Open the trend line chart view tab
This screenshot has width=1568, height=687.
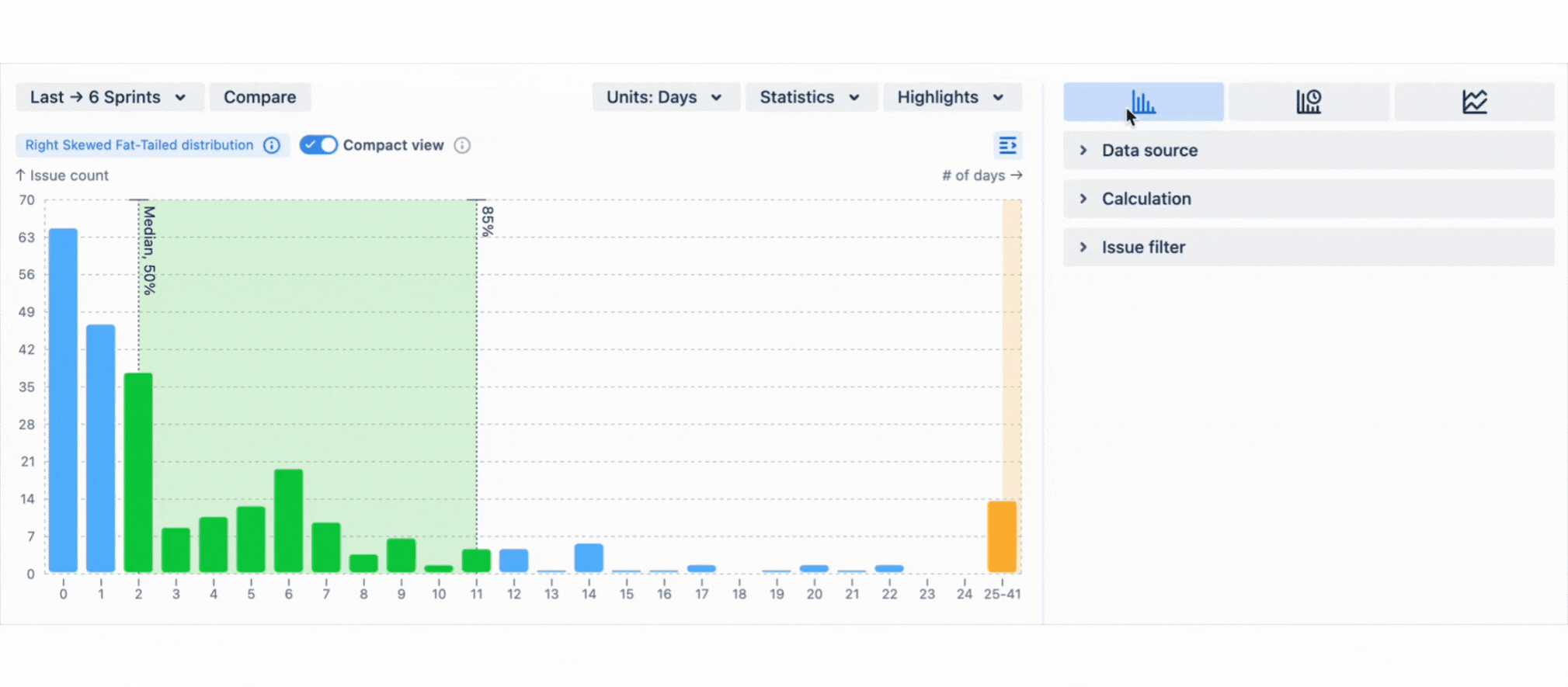coord(1474,102)
